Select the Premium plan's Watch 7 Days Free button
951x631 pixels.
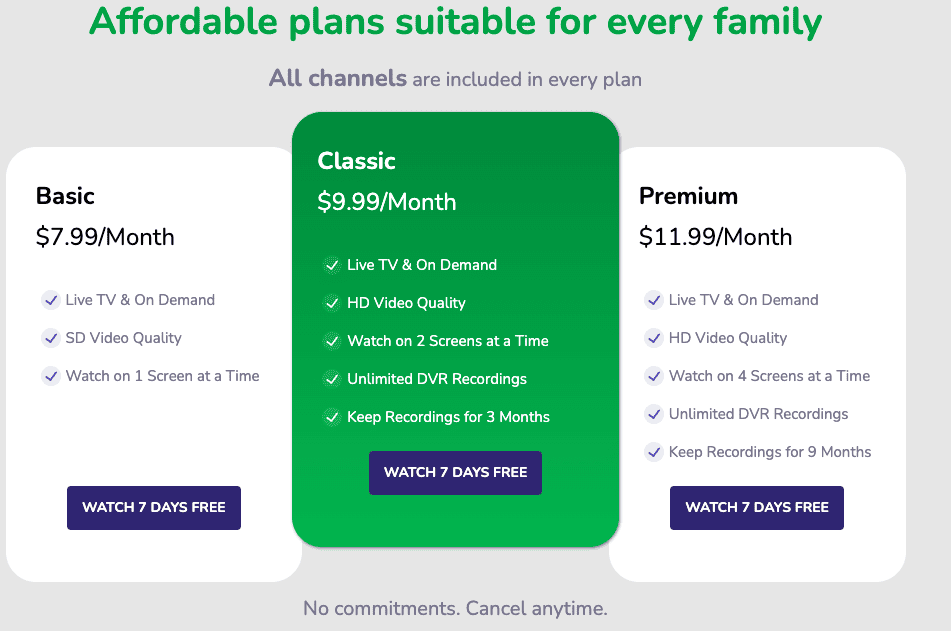click(x=756, y=508)
